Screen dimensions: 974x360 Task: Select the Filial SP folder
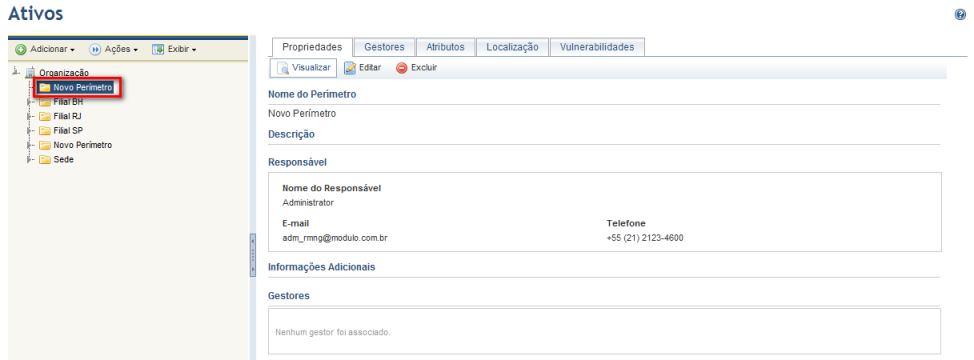pyautogui.click(x=68, y=130)
